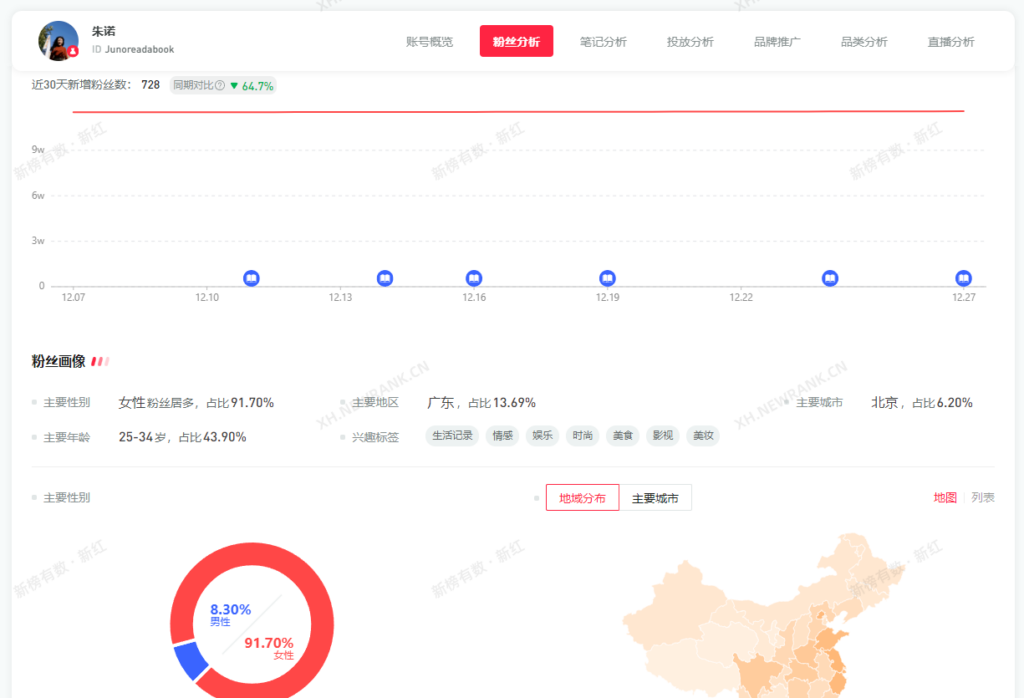Click the broadcast marker icon above 12.16
The height and width of the screenshot is (698, 1024).
coord(473,278)
